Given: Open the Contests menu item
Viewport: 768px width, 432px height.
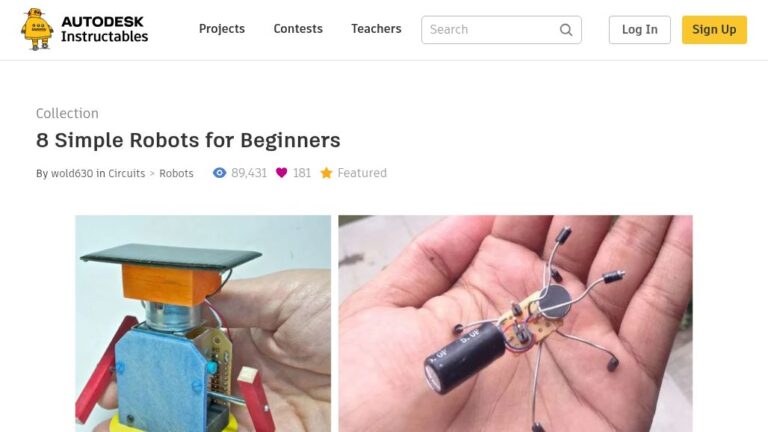Looking at the screenshot, I should (x=298, y=29).
